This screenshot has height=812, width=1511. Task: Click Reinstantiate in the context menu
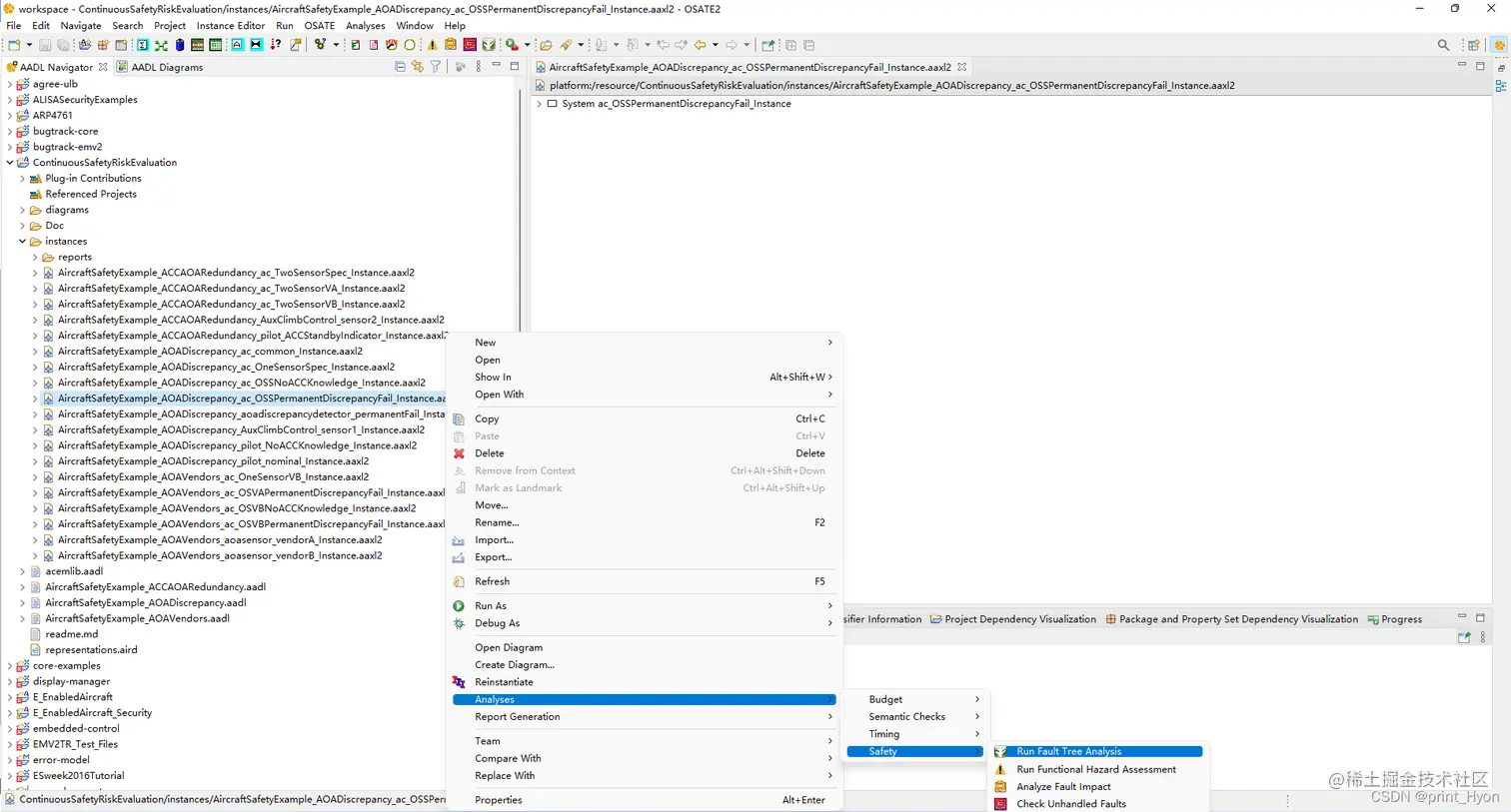[x=504, y=682]
